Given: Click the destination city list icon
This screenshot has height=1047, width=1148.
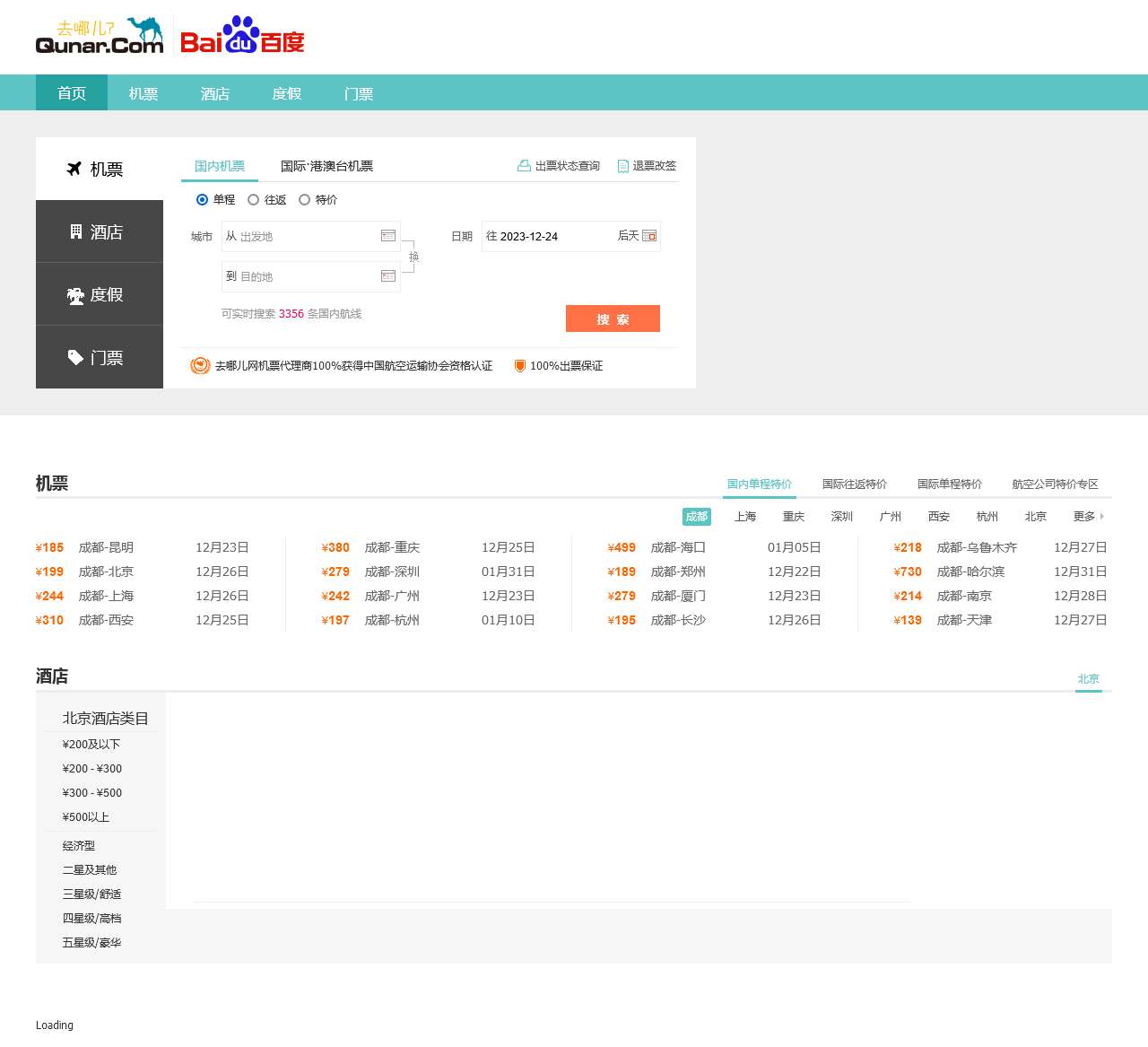Looking at the screenshot, I should (388, 276).
